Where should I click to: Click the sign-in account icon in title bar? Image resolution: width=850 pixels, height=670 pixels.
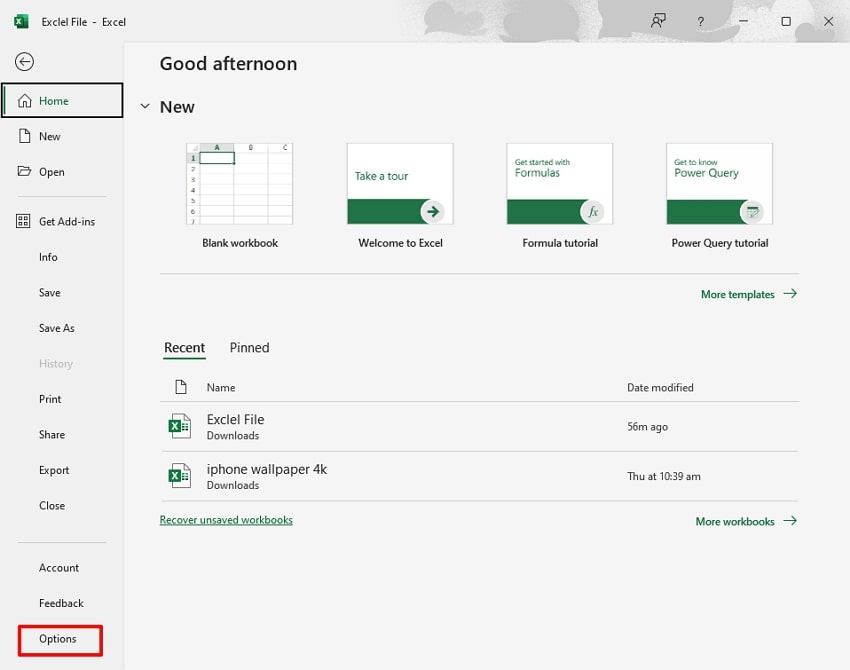[658, 21]
